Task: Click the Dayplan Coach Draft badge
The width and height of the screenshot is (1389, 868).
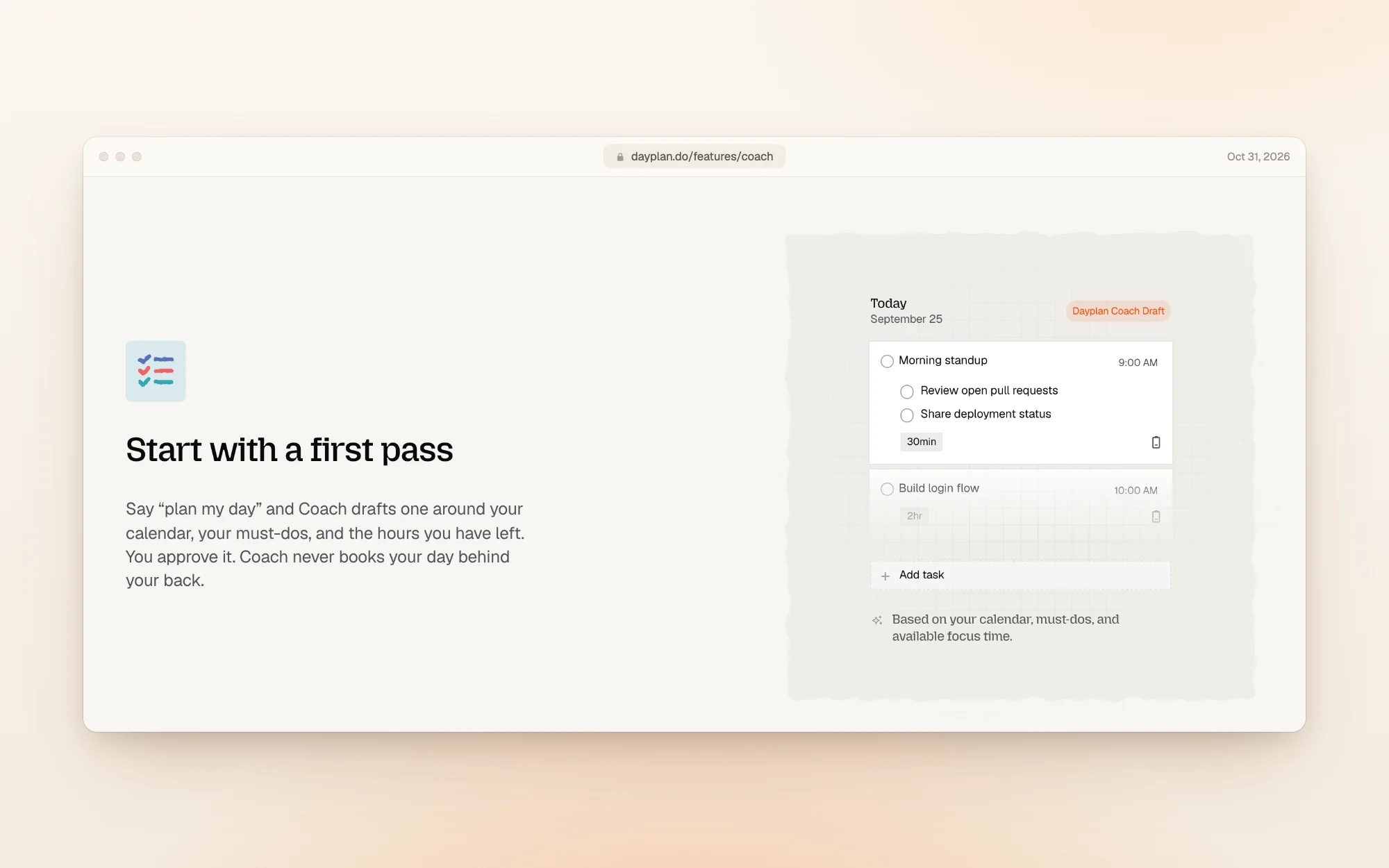Action: pos(1118,311)
